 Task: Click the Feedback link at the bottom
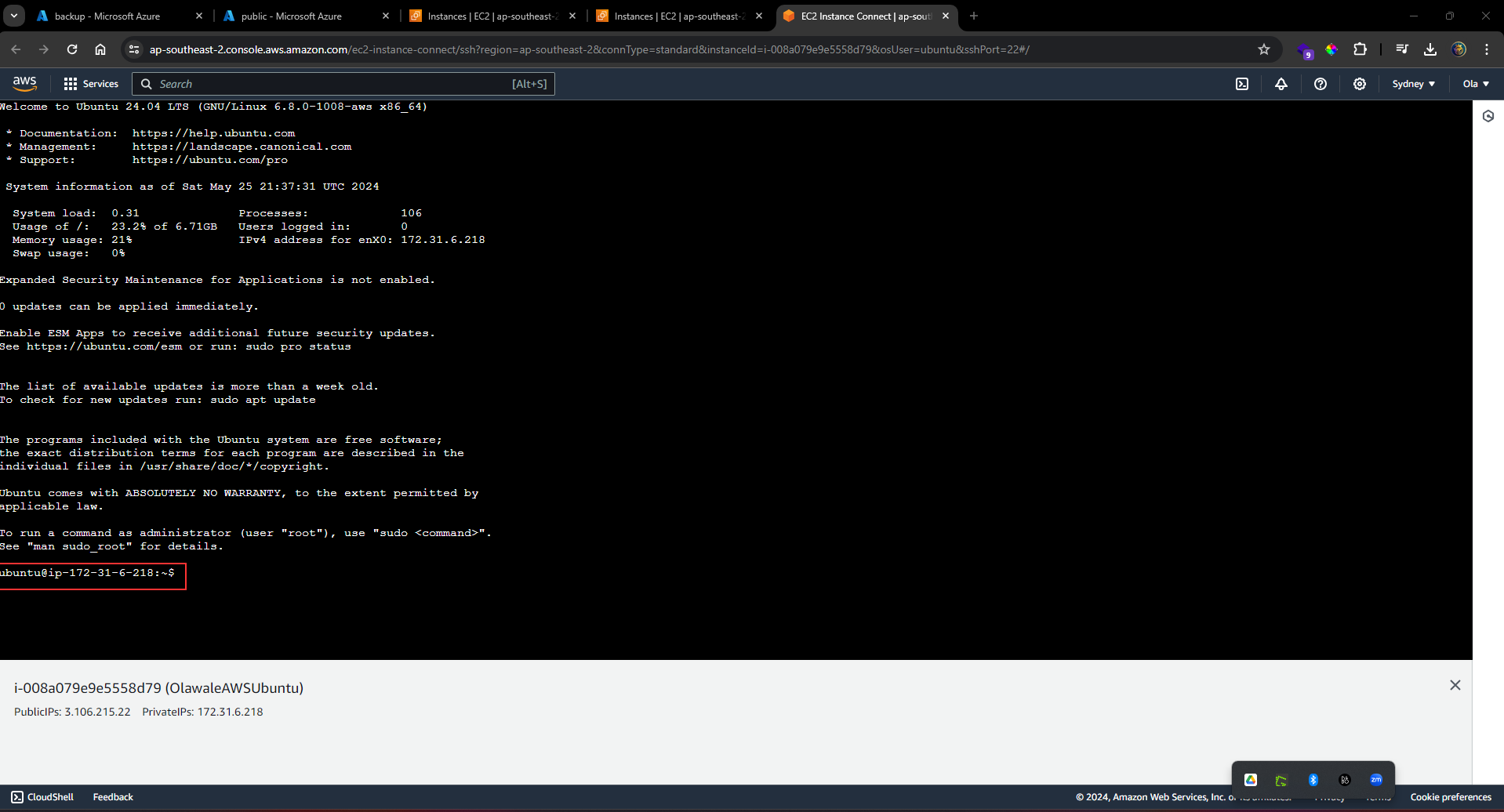coord(112,796)
